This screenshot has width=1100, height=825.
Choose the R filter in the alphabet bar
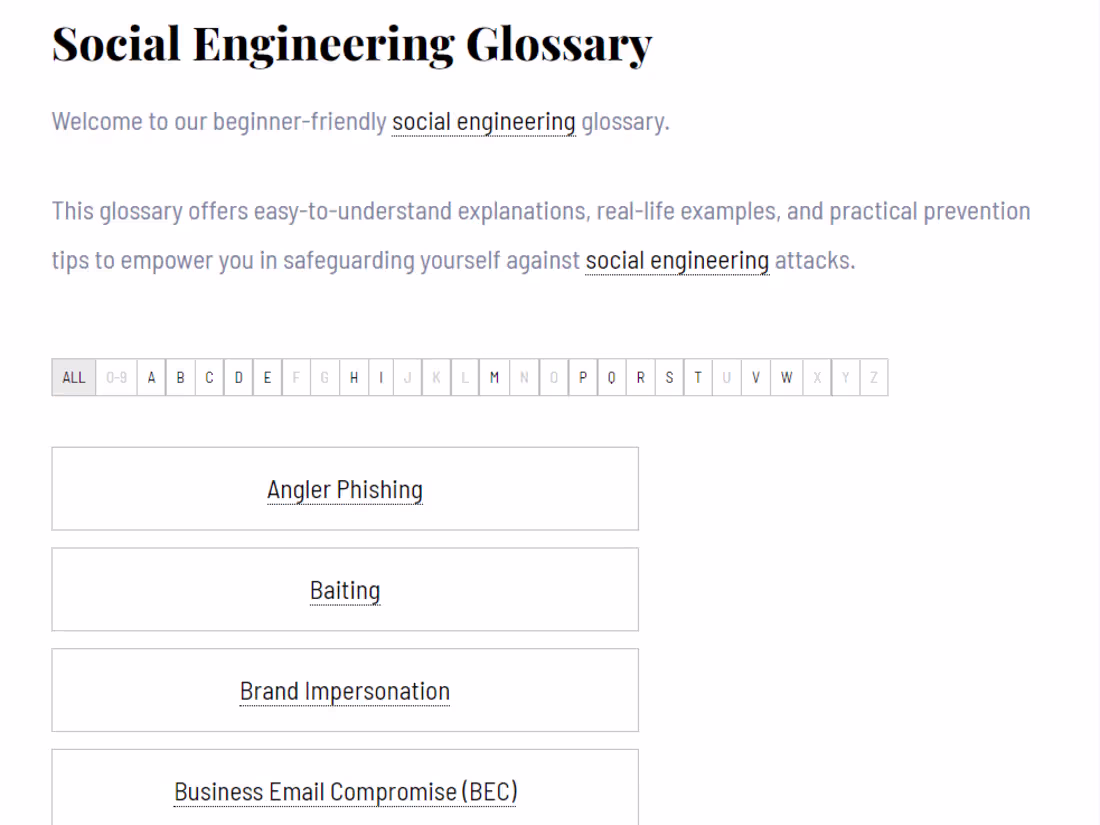[639, 377]
